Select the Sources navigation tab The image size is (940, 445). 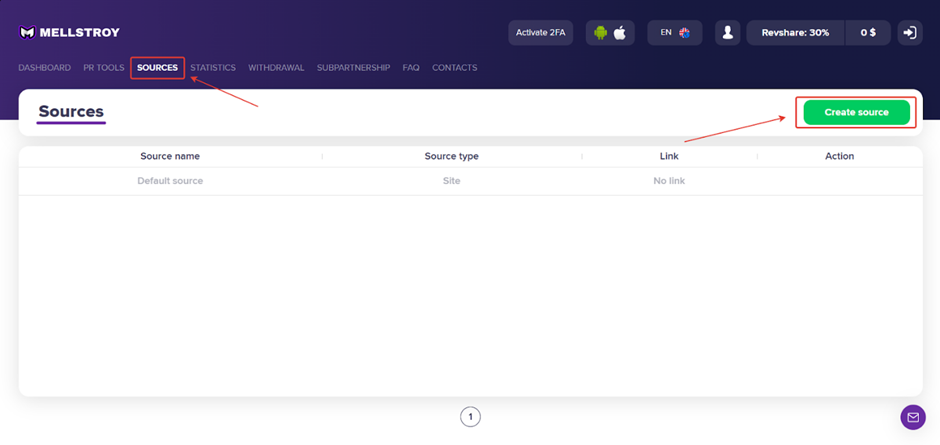[x=157, y=68]
